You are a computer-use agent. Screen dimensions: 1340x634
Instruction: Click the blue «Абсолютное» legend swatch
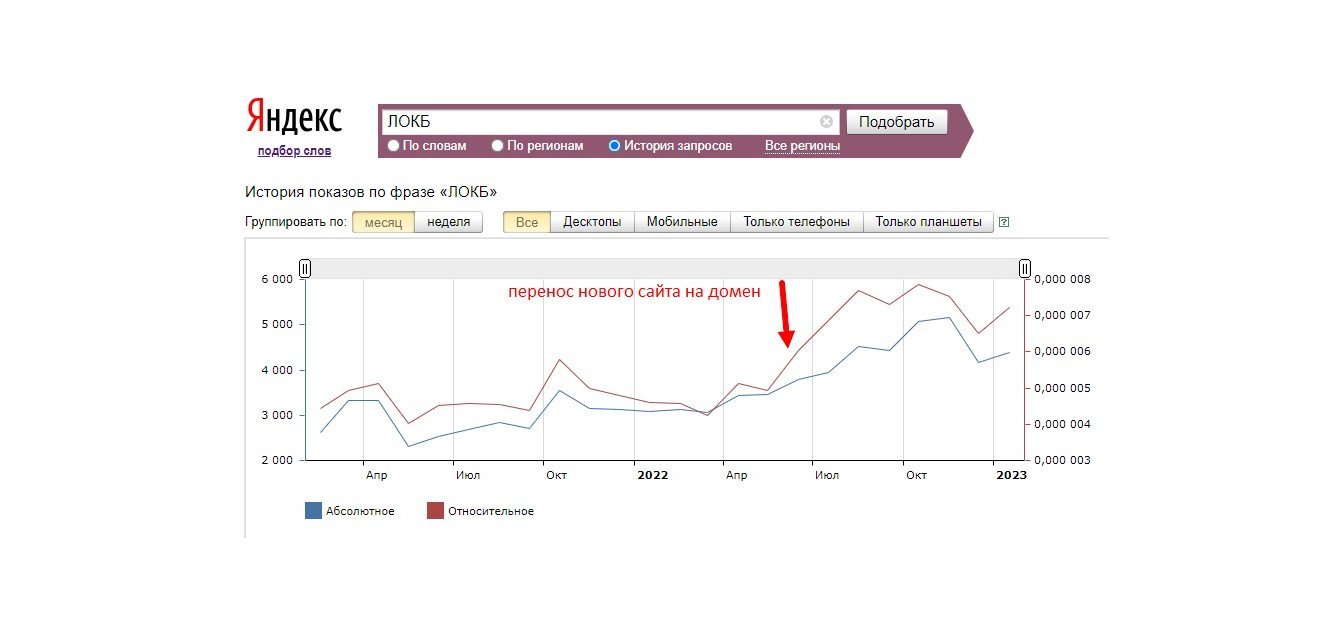tap(313, 511)
